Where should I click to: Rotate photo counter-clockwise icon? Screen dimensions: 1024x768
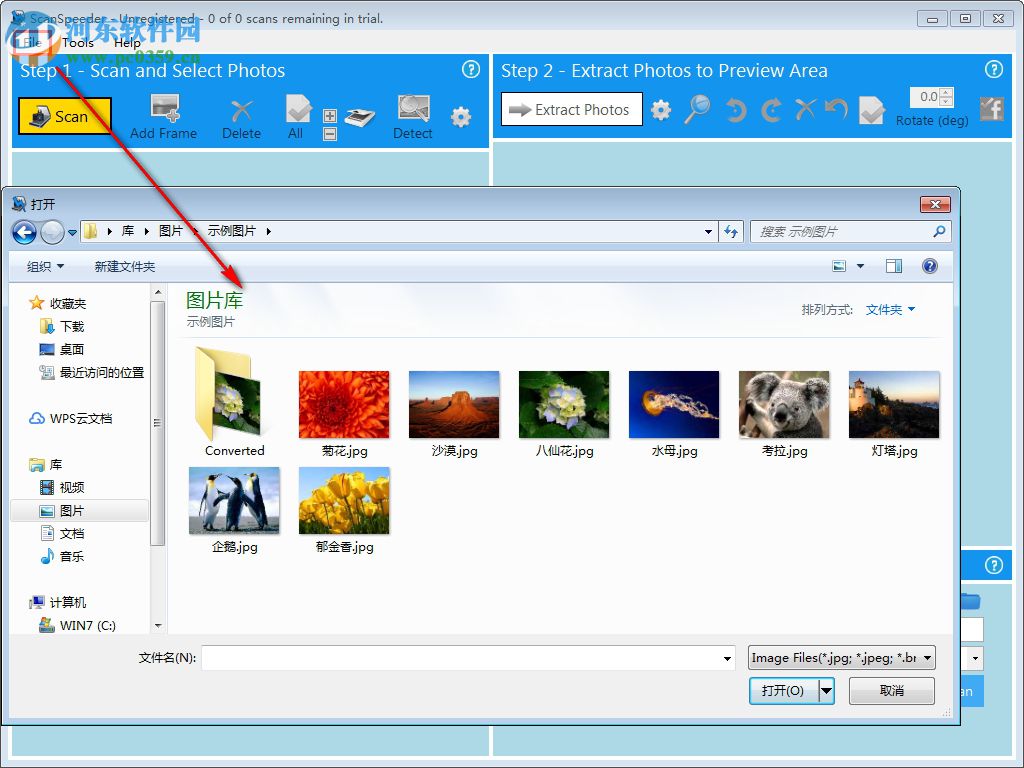point(735,110)
